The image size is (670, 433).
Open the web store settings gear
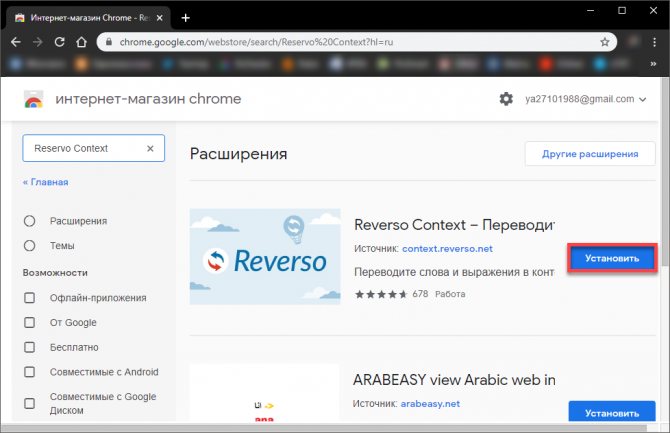[506, 99]
